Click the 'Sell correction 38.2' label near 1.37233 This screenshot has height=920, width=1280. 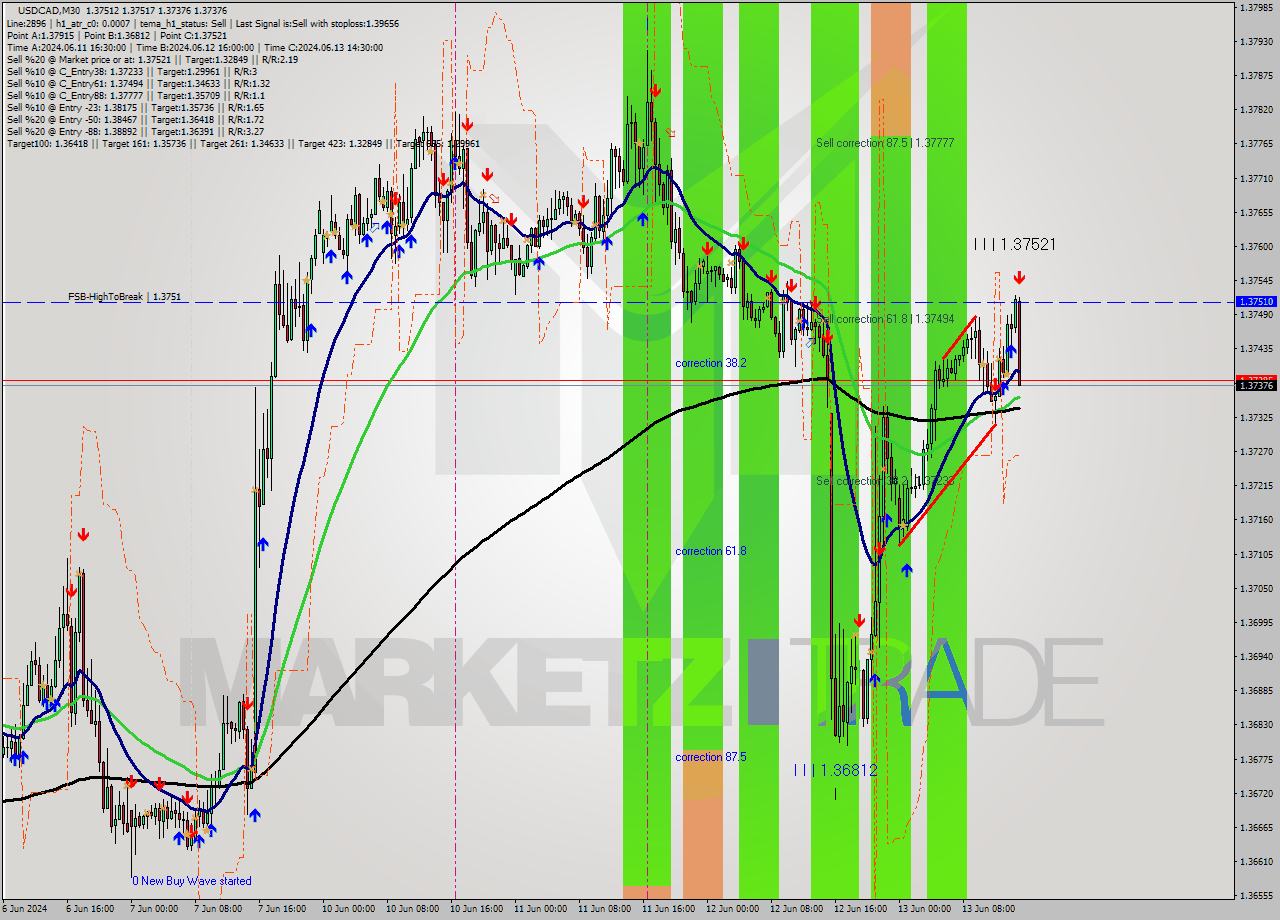click(x=884, y=481)
